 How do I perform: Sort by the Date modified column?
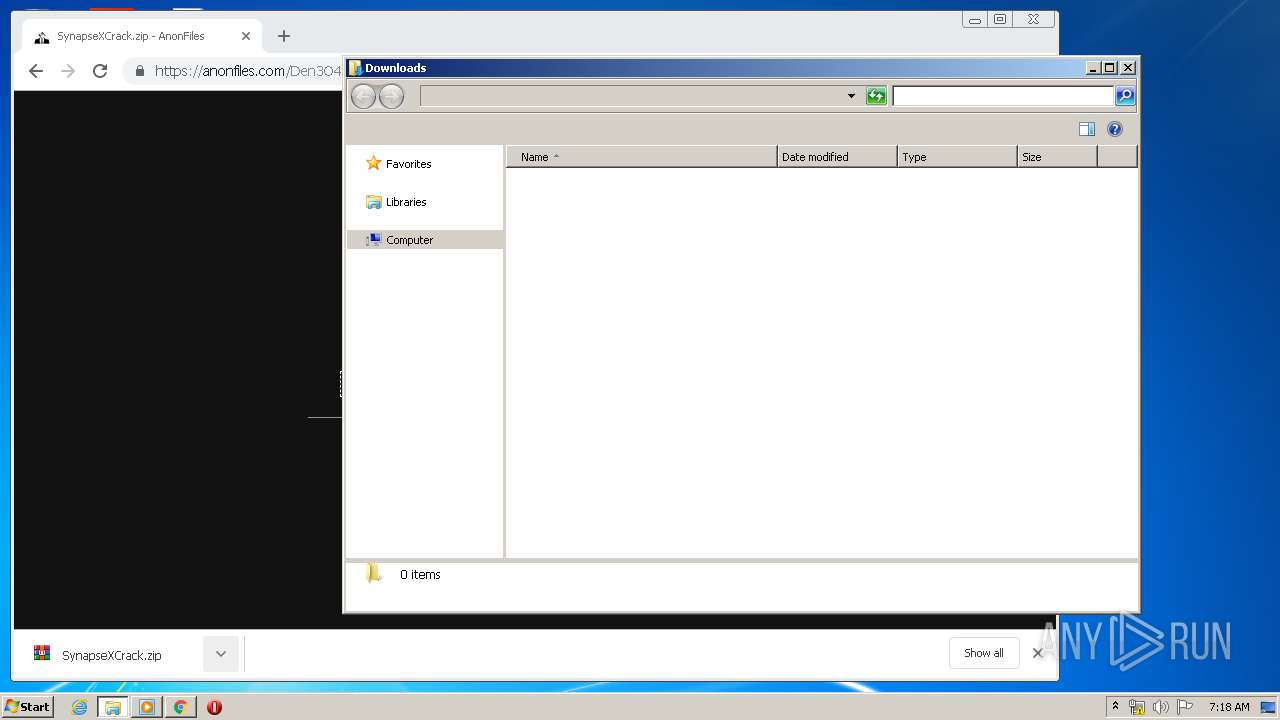click(837, 157)
